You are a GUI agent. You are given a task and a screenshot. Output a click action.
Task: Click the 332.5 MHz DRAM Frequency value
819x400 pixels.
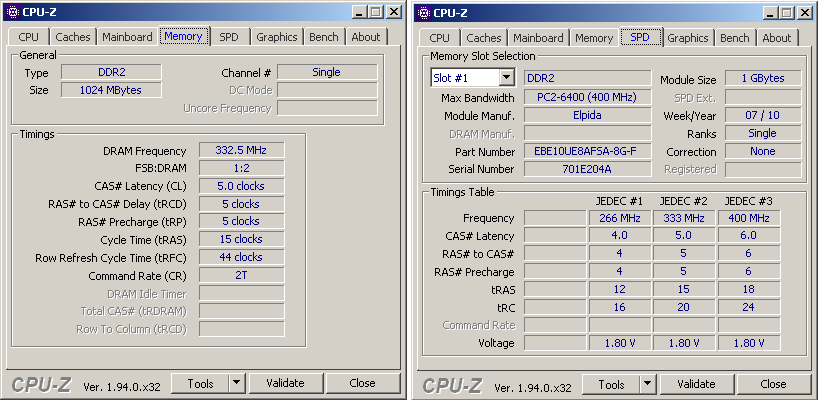(x=242, y=150)
